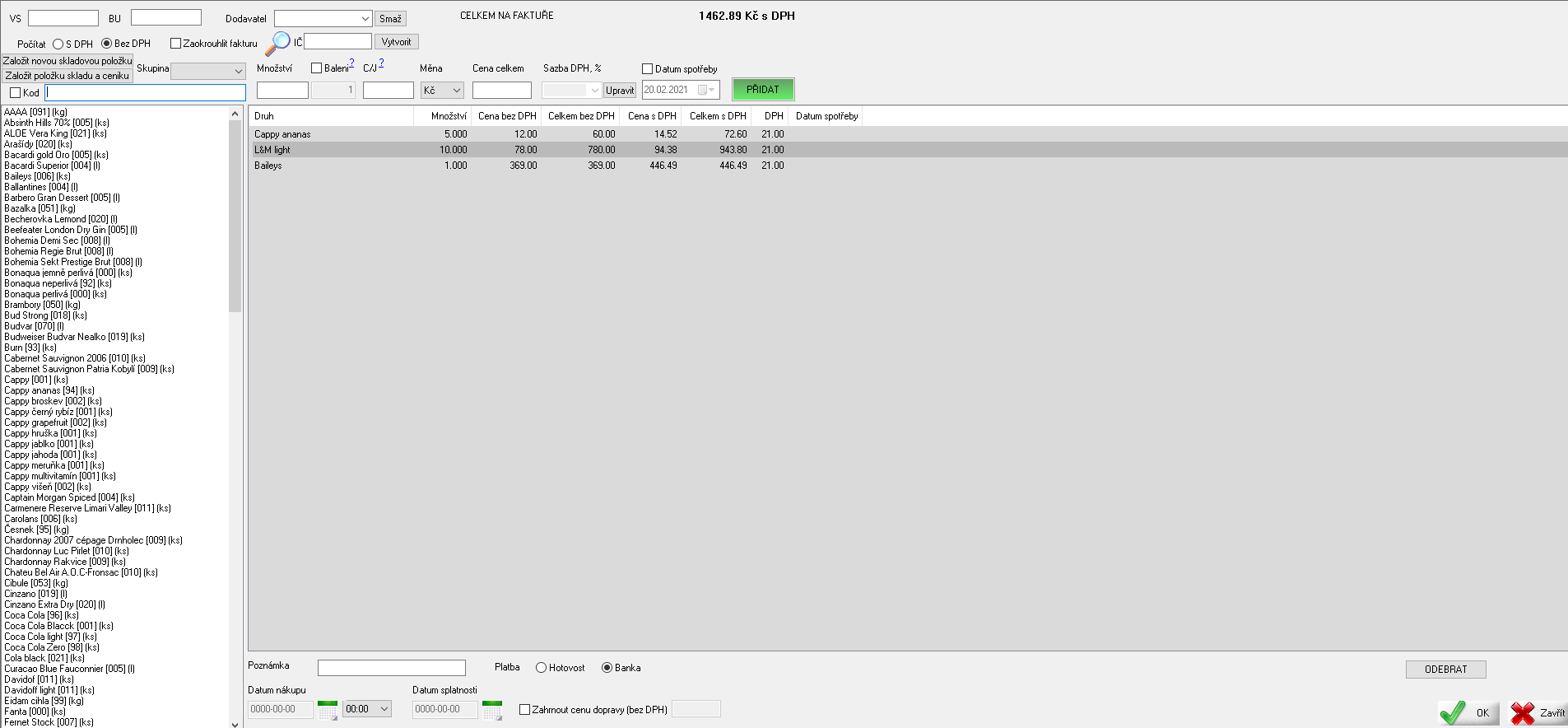Open the Datum spotřeby date picker
This screenshot has width=1568, height=728.
coord(705,90)
